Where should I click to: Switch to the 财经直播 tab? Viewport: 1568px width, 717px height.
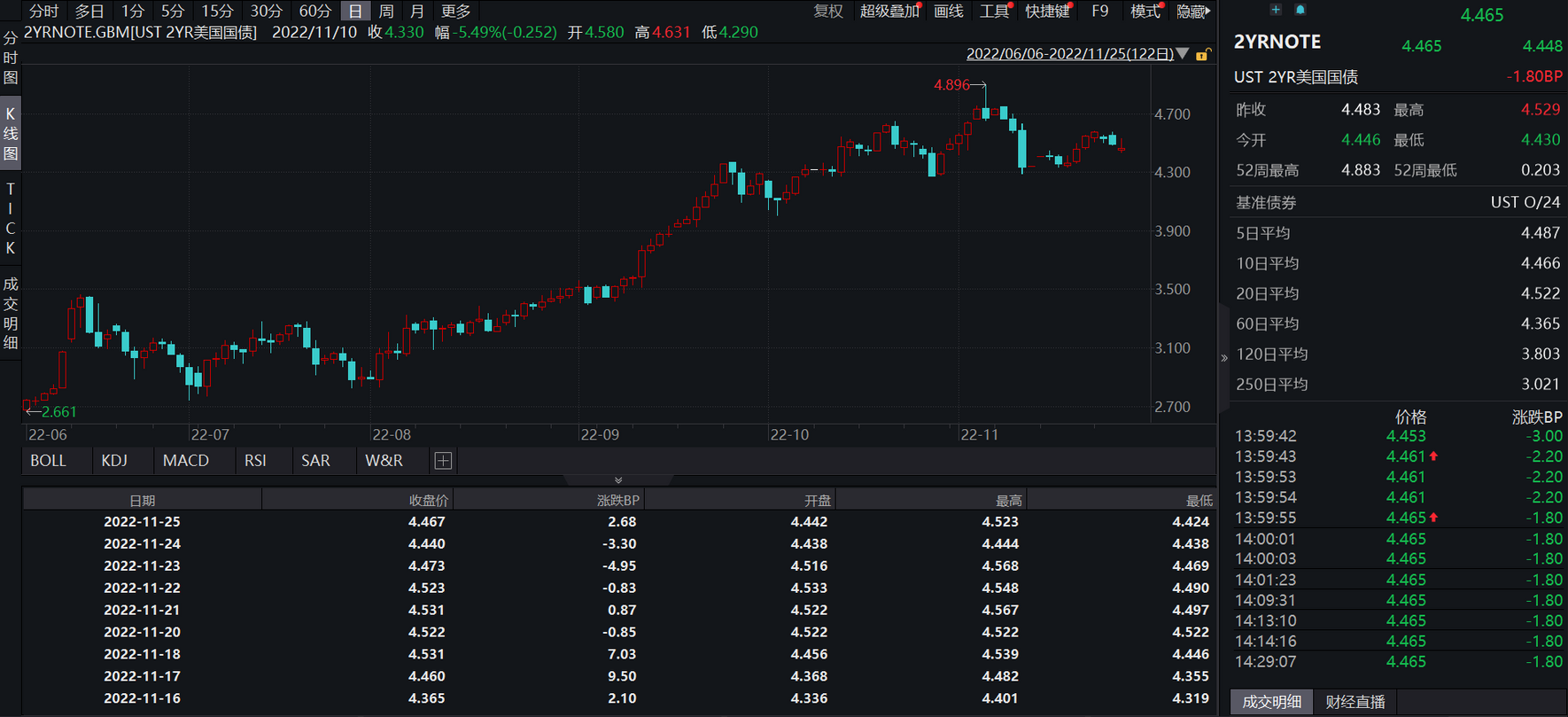1355,702
